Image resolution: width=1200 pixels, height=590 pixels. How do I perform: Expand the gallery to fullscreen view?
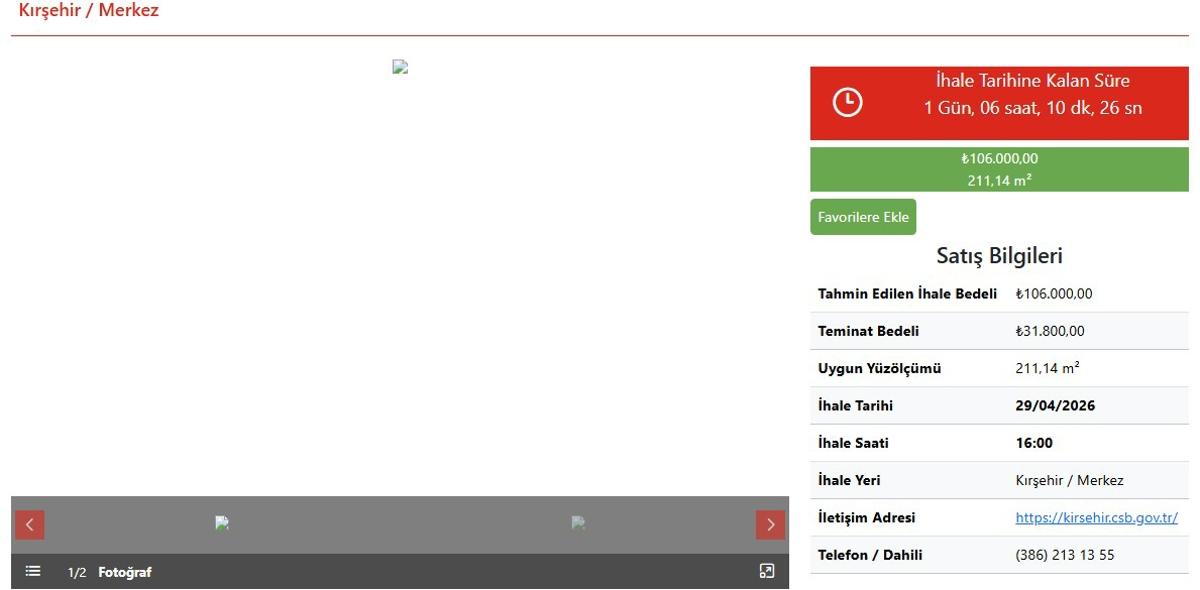(x=767, y=572)
